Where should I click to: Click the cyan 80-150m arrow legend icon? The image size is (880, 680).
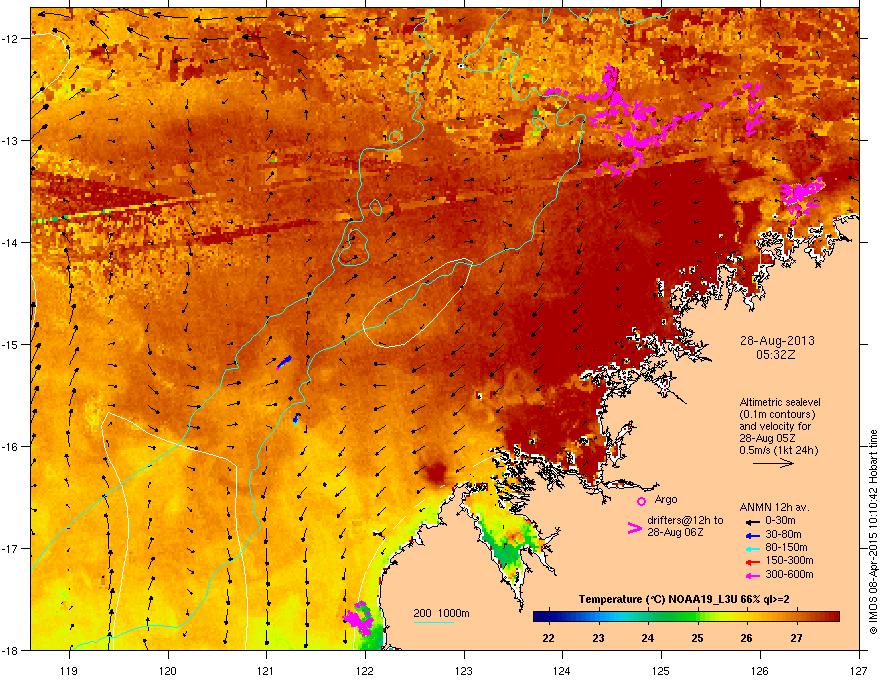pyautogui.click(x=751, y=548)
